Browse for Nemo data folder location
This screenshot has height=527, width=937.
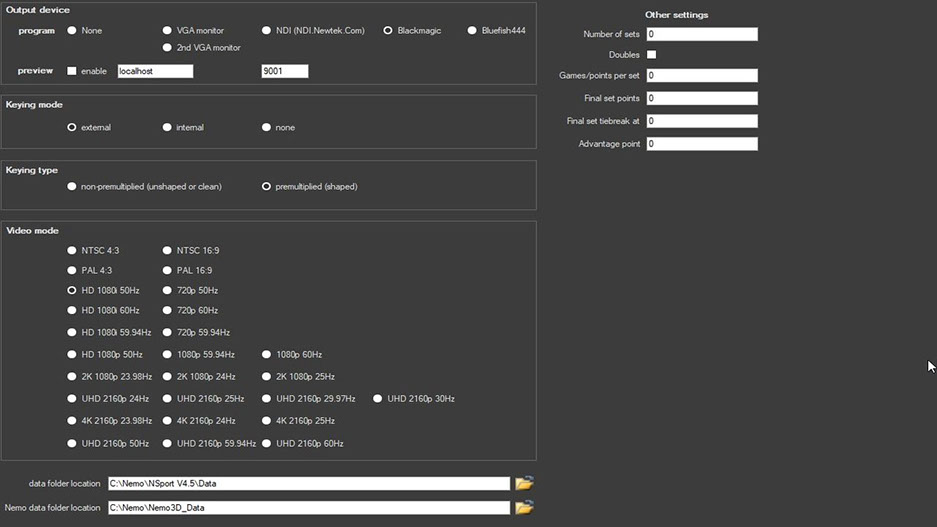click(524, 508)
